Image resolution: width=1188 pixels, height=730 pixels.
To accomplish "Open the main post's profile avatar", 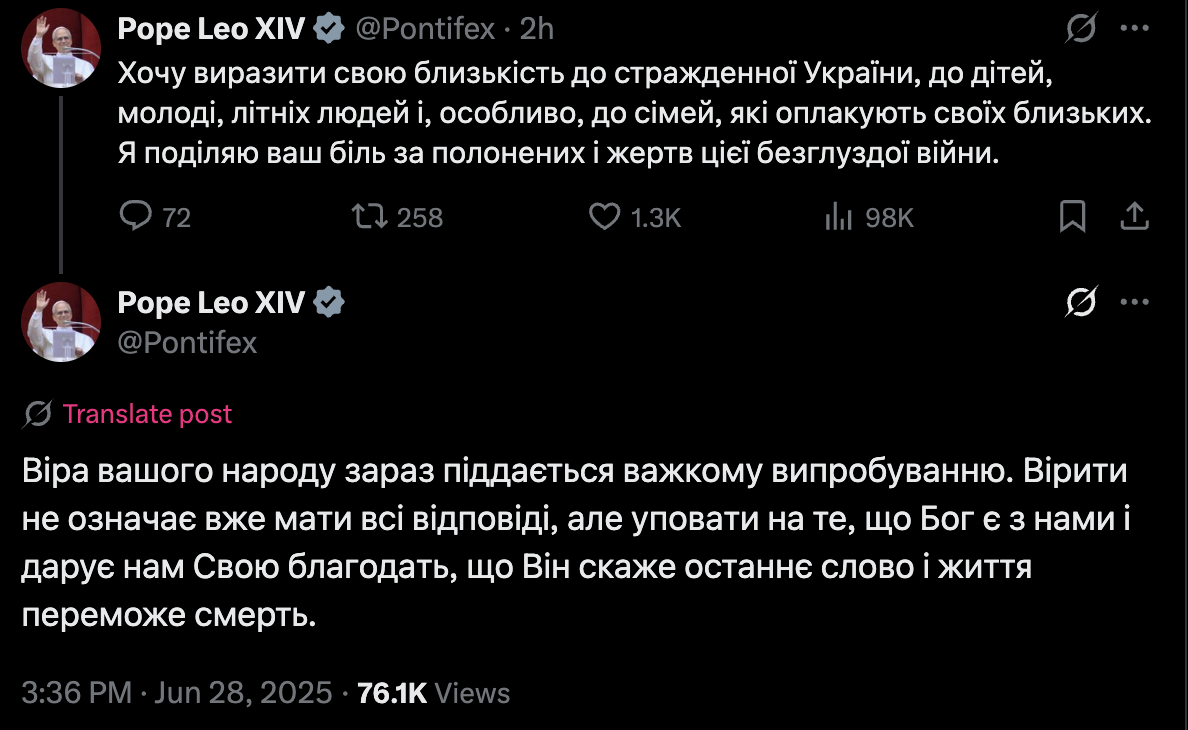I will pyautogui.click(x=60, y=322).
